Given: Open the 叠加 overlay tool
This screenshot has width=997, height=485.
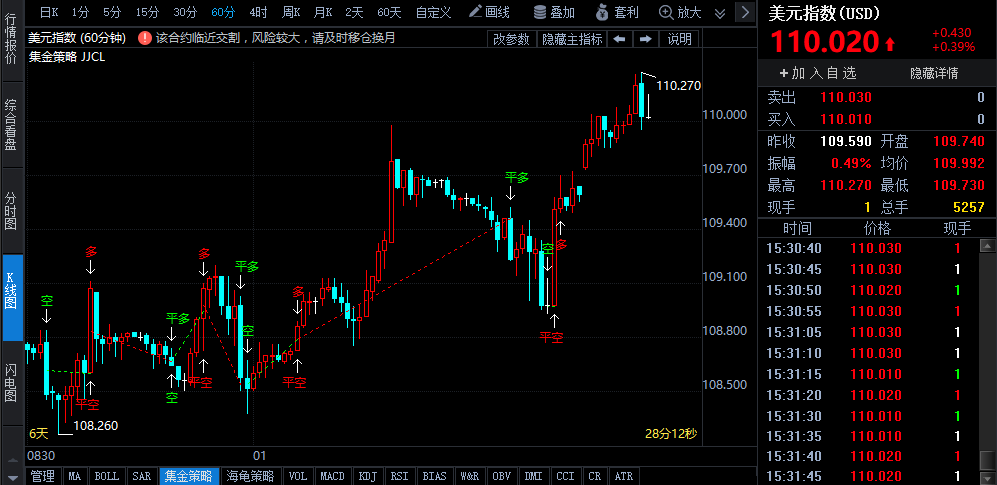Looking at the screenshot, I should point(554,11).
